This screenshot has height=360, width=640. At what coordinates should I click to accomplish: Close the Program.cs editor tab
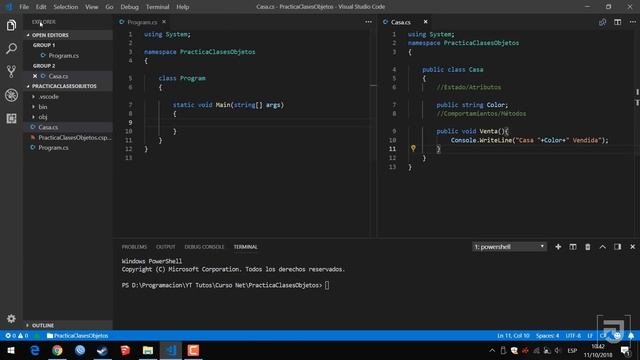164,22
